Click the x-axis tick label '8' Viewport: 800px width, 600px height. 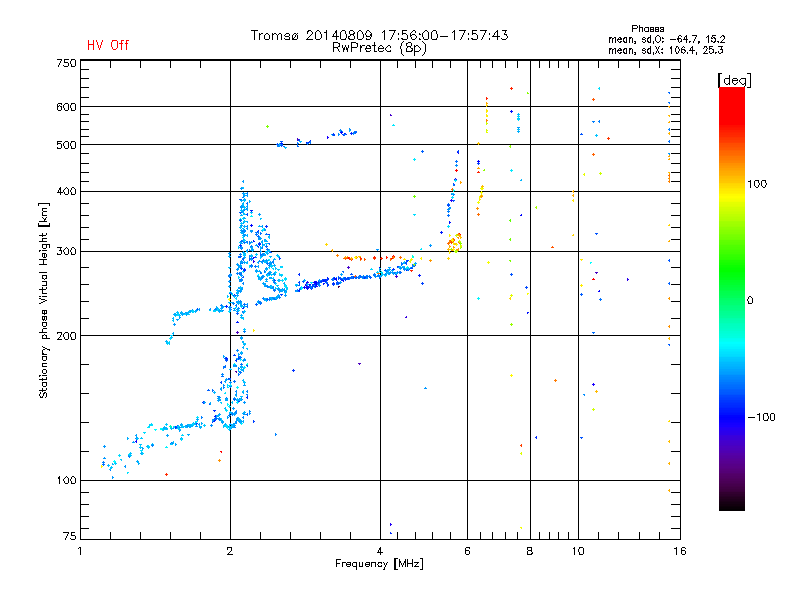530,551
